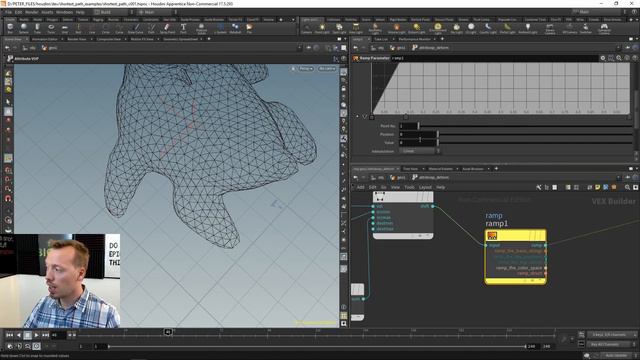Open the Main radial menu dropdown
Image resolution: width=640 pixels, height=360 pixels.
pos(157,12)
